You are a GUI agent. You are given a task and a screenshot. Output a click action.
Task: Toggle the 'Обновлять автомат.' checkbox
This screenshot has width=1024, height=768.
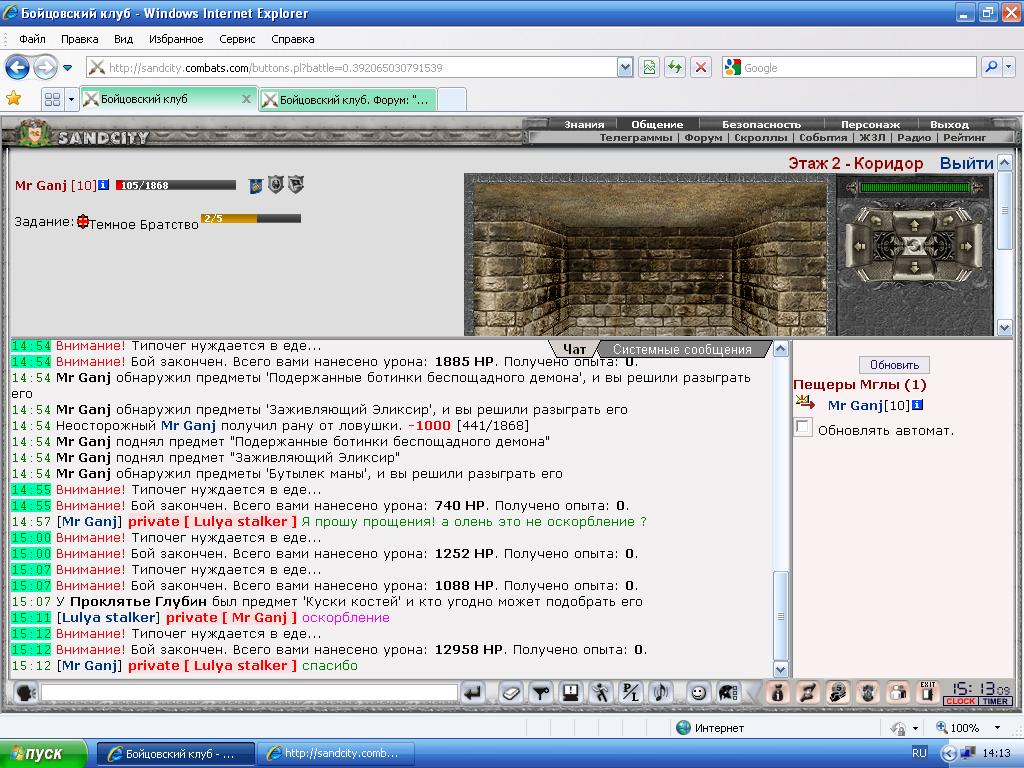tap(803, 428)
